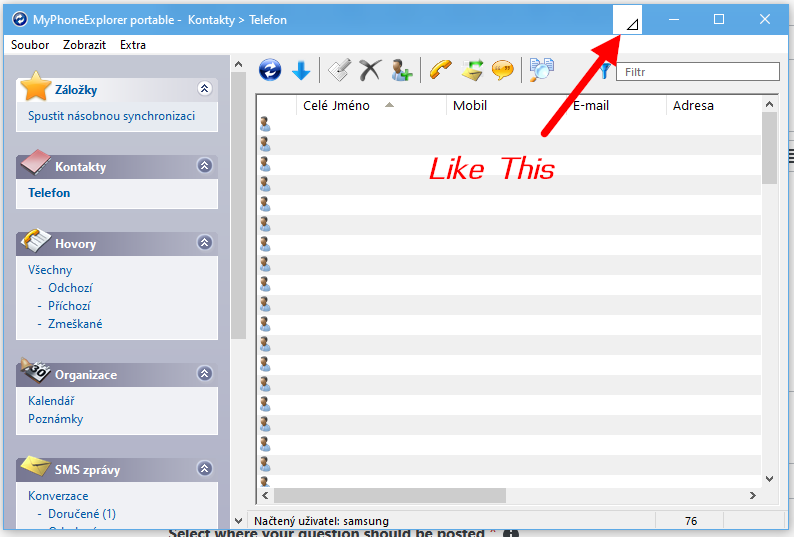Image resolution: width=794 pixels, height=537 pixels.
Task: Open Všechny calls list
Action: tap(50, 270)
